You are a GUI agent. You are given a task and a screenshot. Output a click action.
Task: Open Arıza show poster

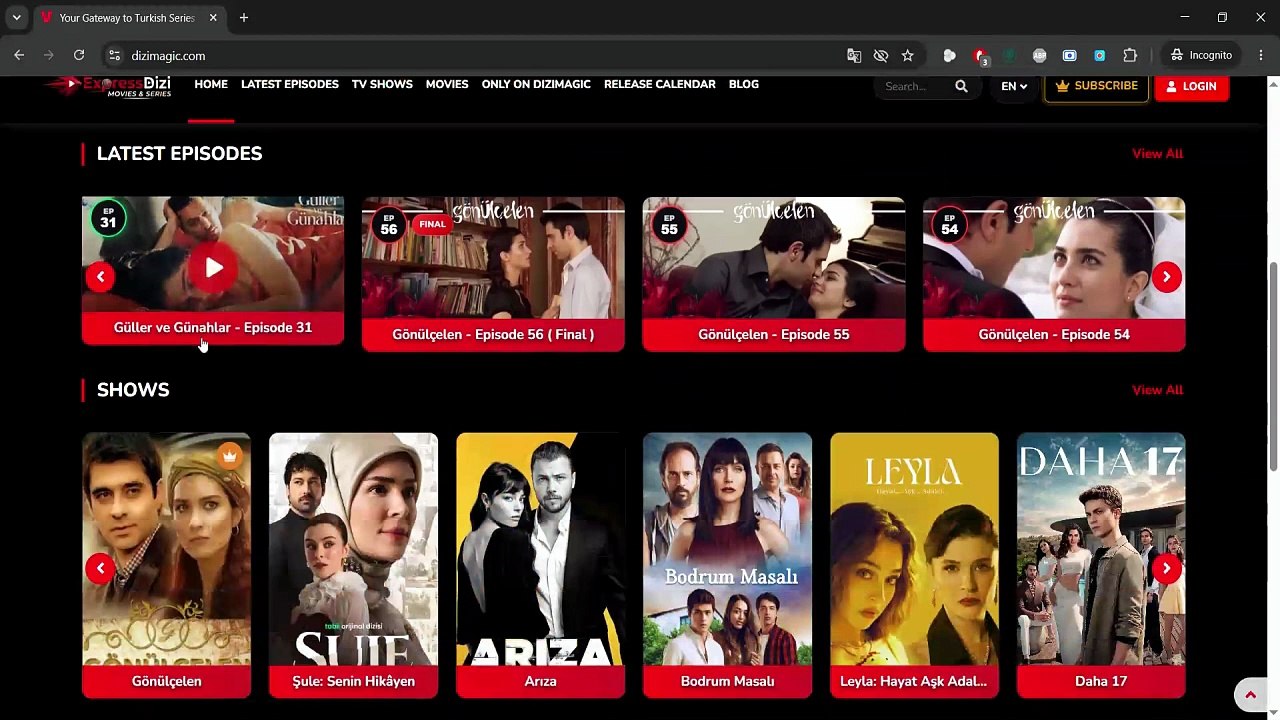pyautogui.click(x=540, y=549)
